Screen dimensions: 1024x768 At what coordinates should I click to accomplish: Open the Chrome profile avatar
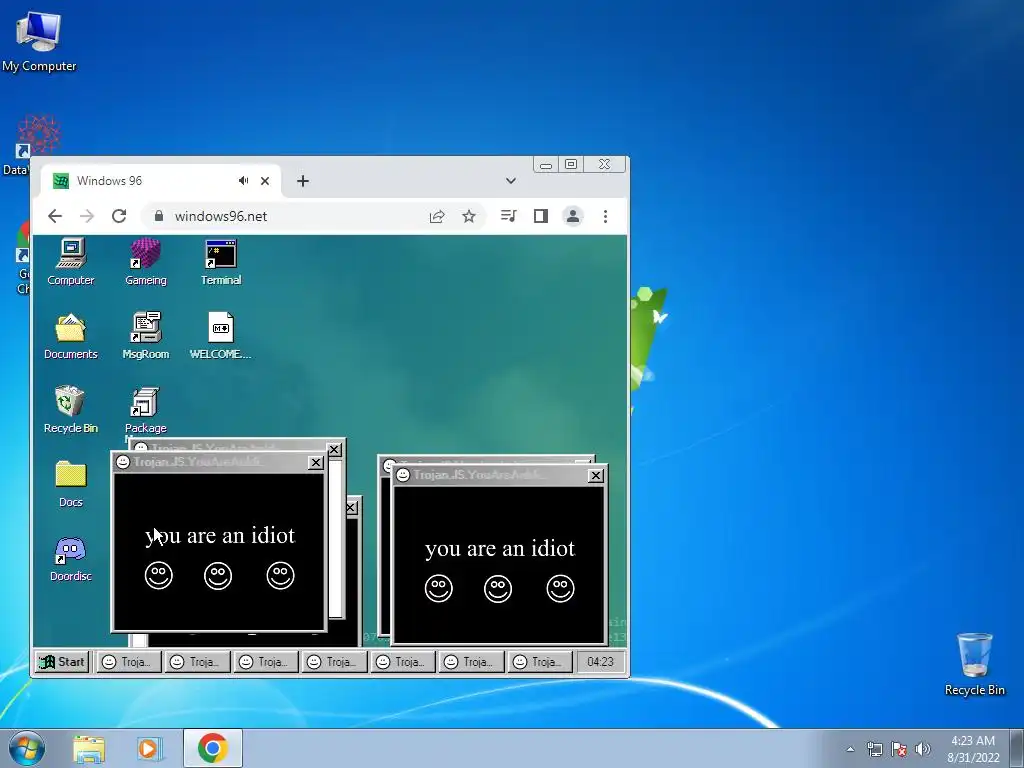[573, 216]
